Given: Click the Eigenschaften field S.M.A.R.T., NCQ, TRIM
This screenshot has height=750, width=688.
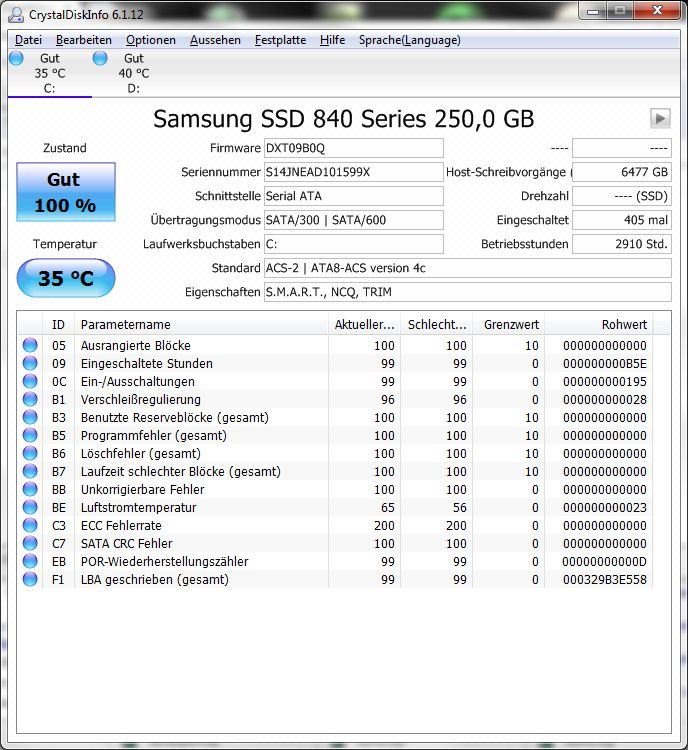Looking at the screenshot, I should (467, 292).
